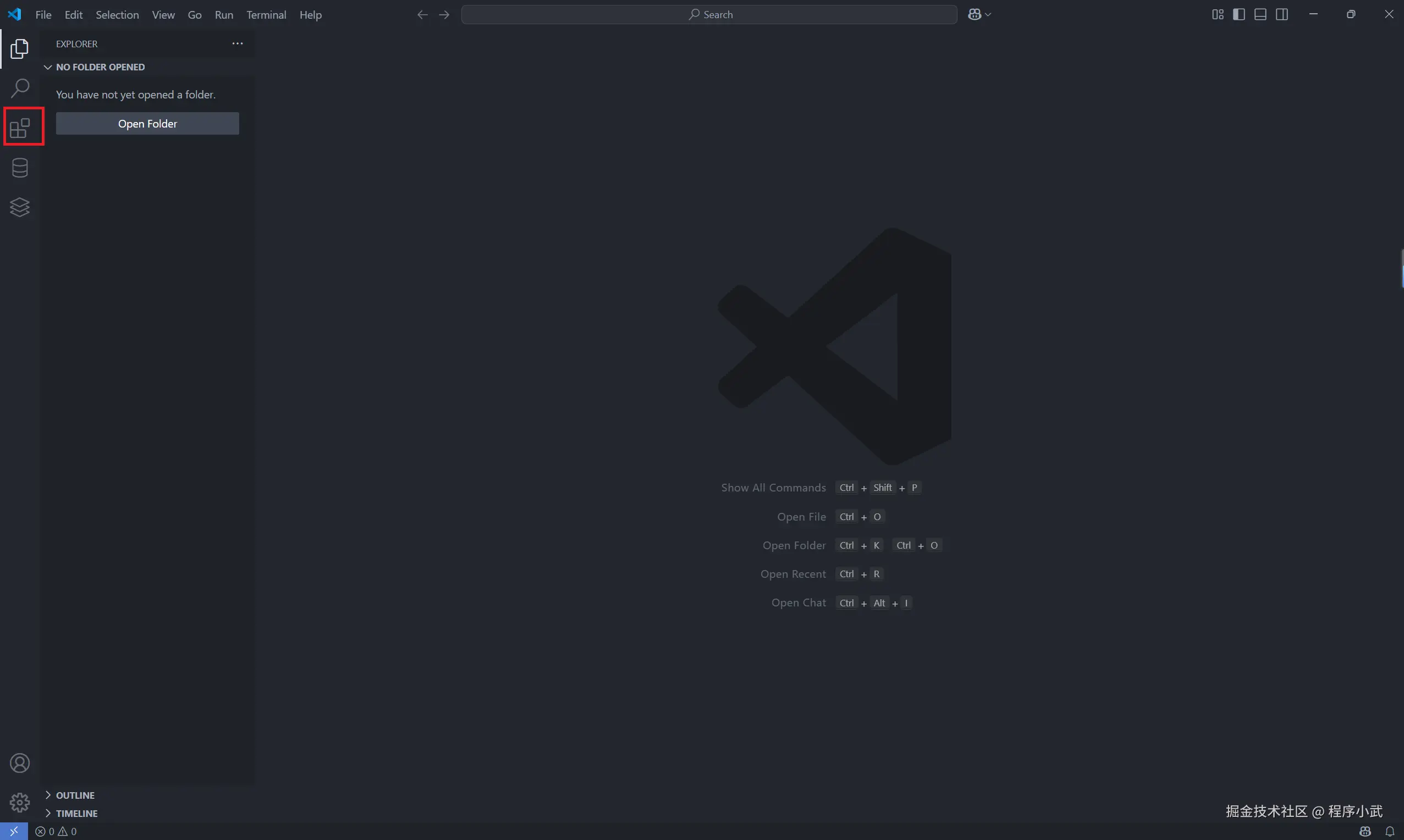This screenshot has width=1404, height=840.
Task: Toggle the bottom panel layout button
Action: coord(1260,15)
